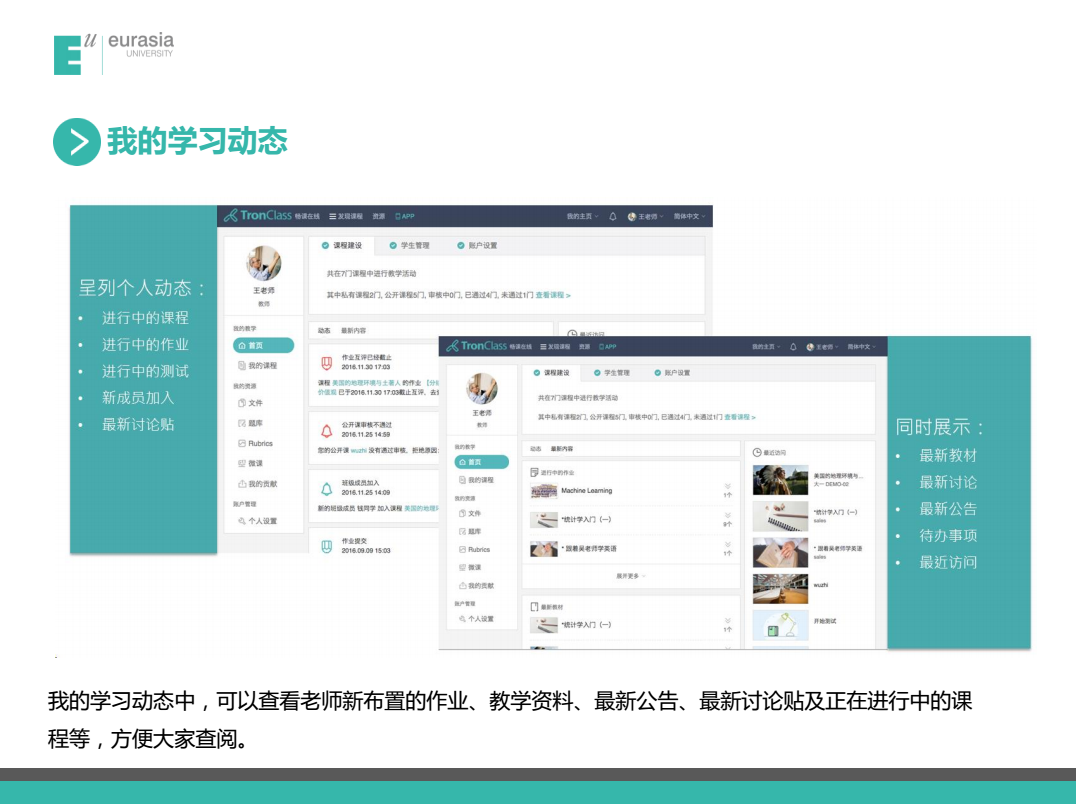Click 查看课程 link in the rear window
Image resolution: width=1076 pixels, height=804 pixels.
tap(553, 295)
